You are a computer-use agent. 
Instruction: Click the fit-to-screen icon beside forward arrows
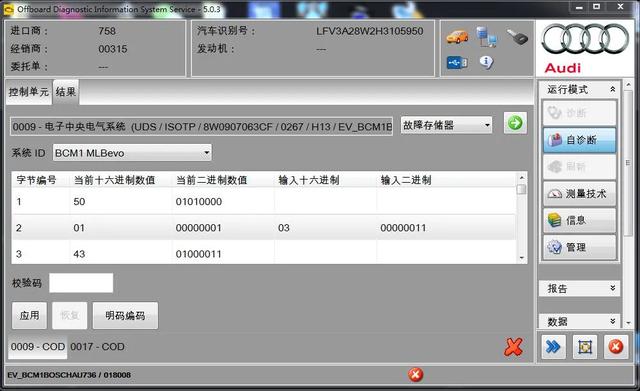click(x=584, y=347)
